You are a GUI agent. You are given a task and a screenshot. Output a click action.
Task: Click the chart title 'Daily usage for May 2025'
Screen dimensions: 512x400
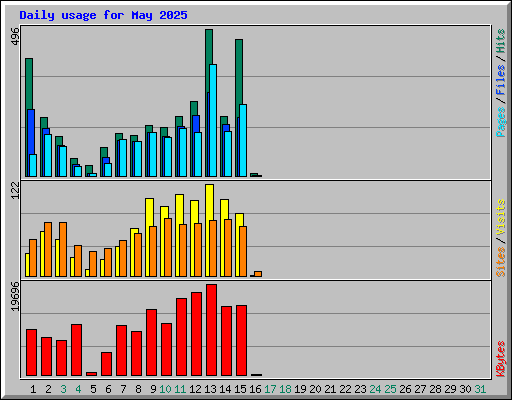point(103,15)
